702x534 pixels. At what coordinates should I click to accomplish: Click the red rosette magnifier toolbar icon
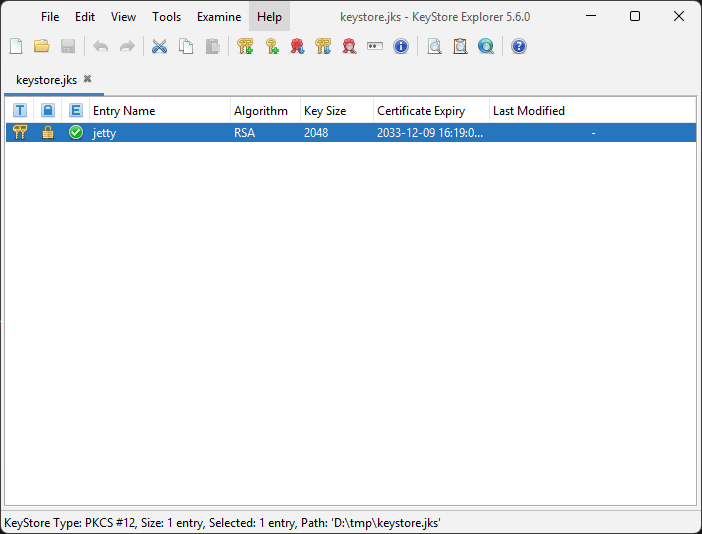point(349,46)
